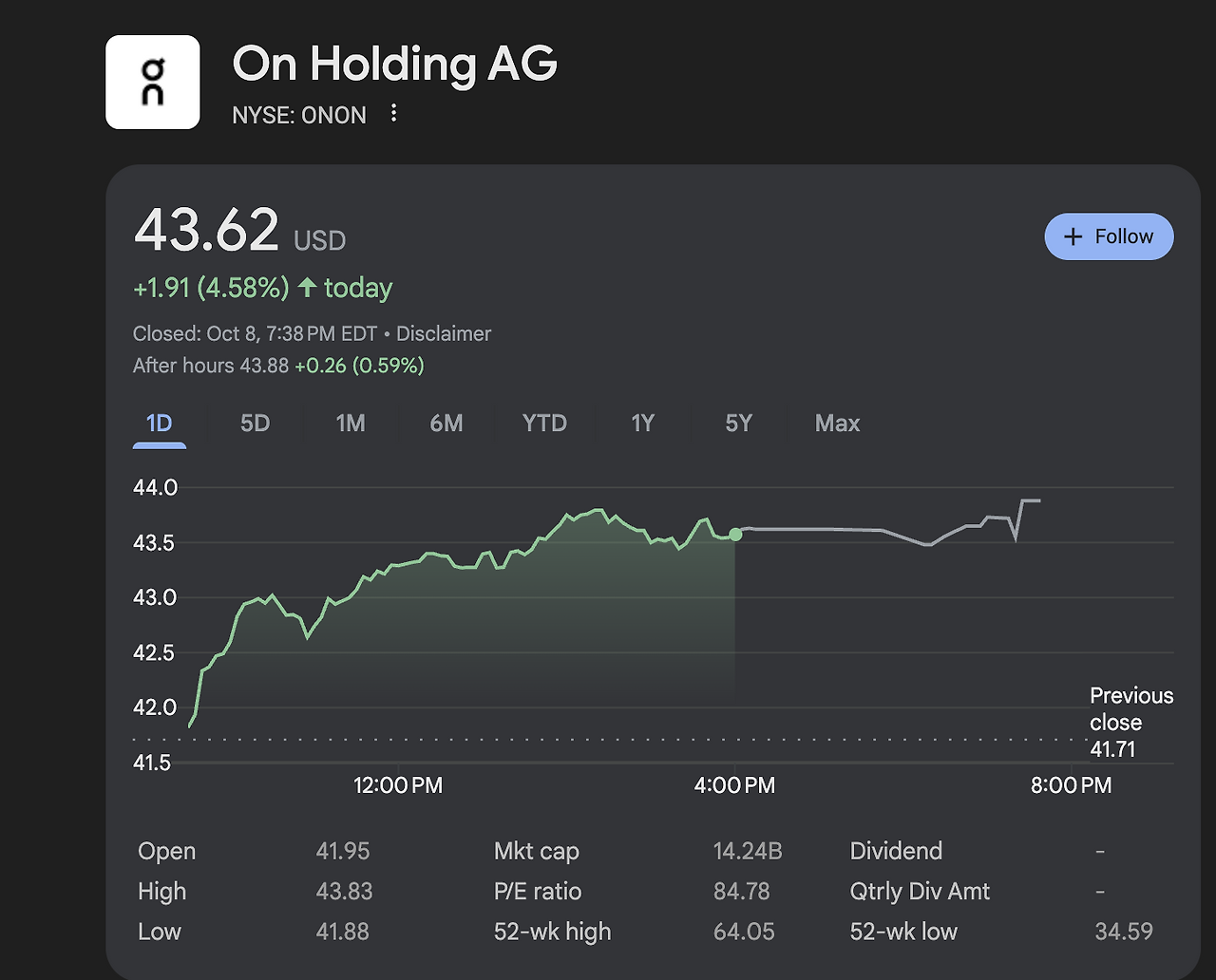The image size is (1216, 980).
Task: Click the plus icon on Follow
Action: pyautogui.click(x=1073, y=236)
